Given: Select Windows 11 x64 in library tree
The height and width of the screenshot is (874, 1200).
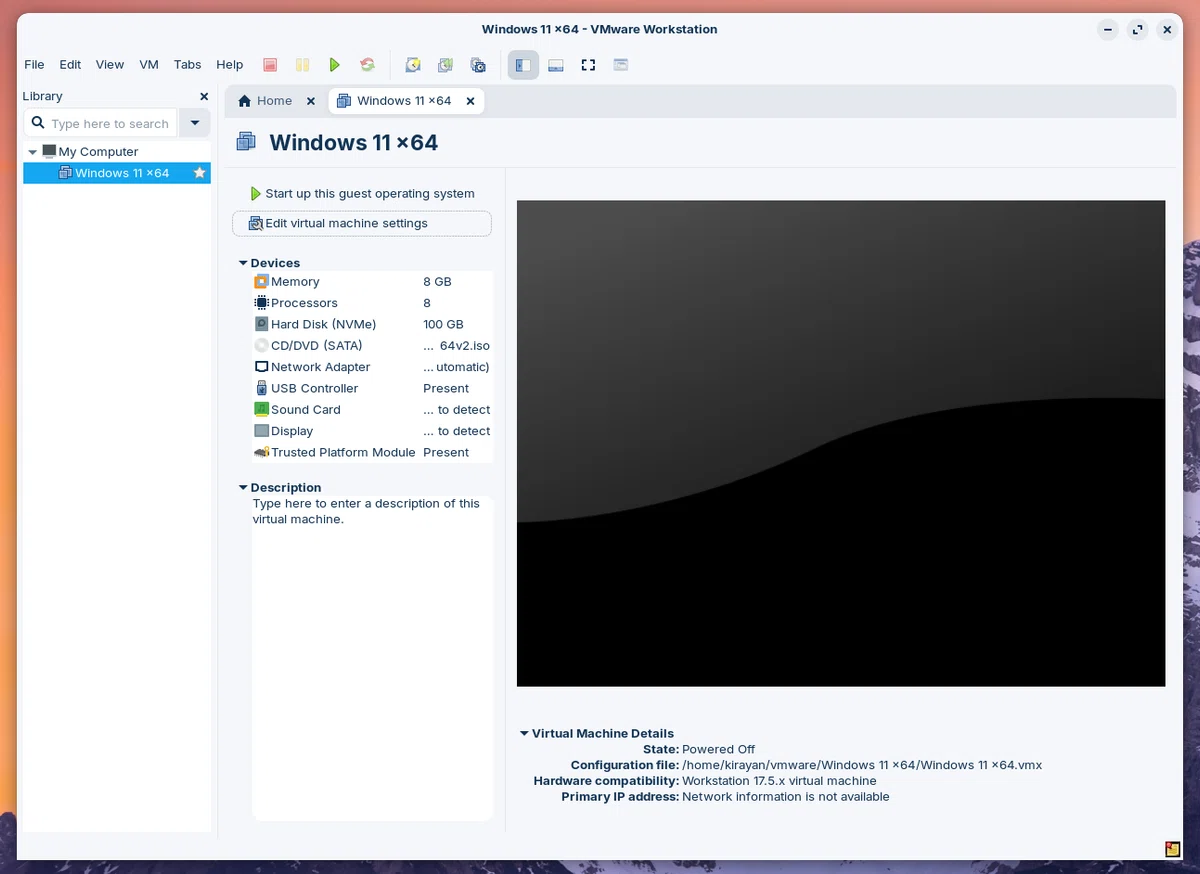Looking at the screenshot, I should point(117,173).
